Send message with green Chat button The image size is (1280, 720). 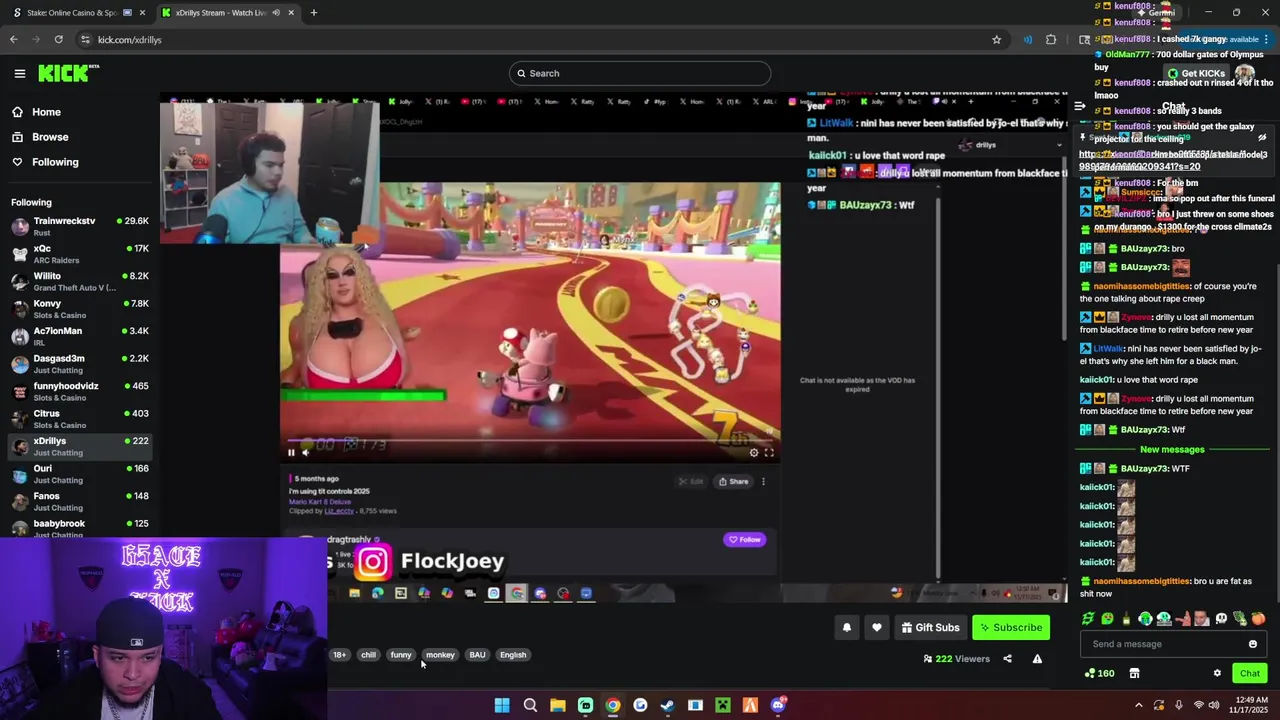coord(1249,673)
